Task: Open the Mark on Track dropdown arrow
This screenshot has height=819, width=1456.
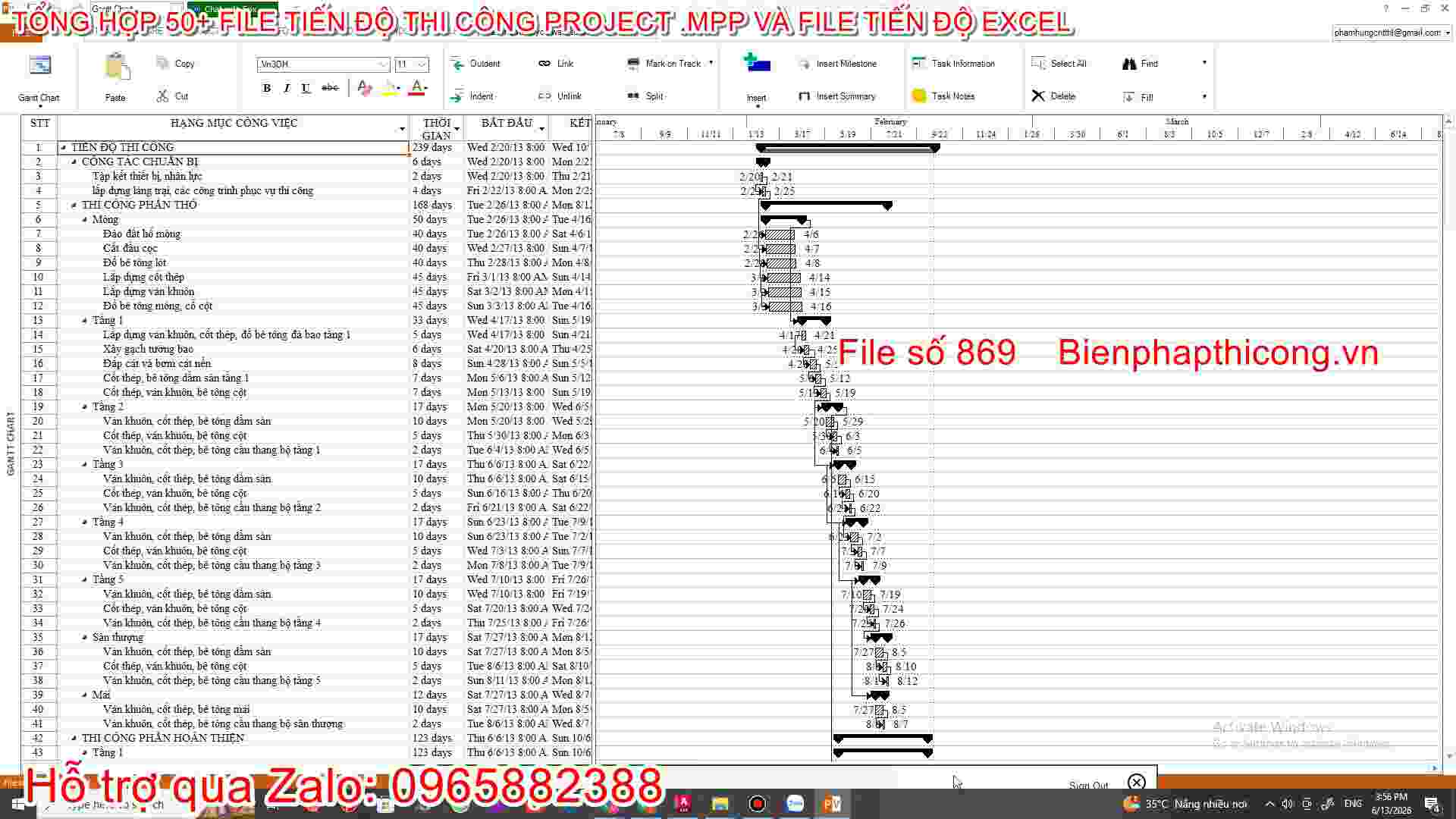Action: (711, 63)
